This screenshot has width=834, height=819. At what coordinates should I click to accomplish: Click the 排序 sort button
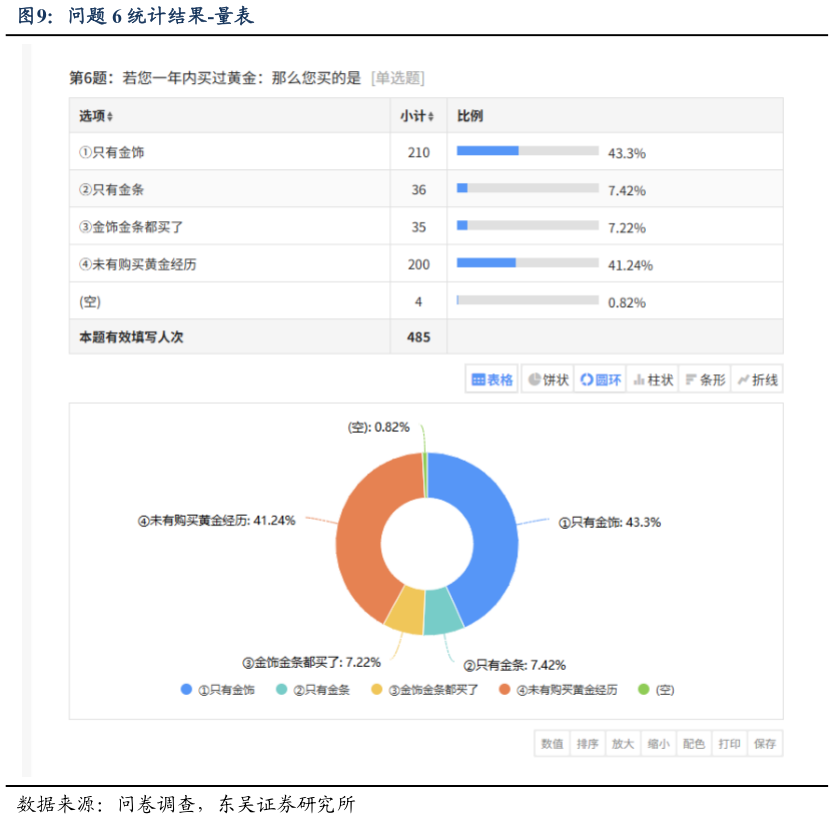pyautogui.click(x=587, y=743)
